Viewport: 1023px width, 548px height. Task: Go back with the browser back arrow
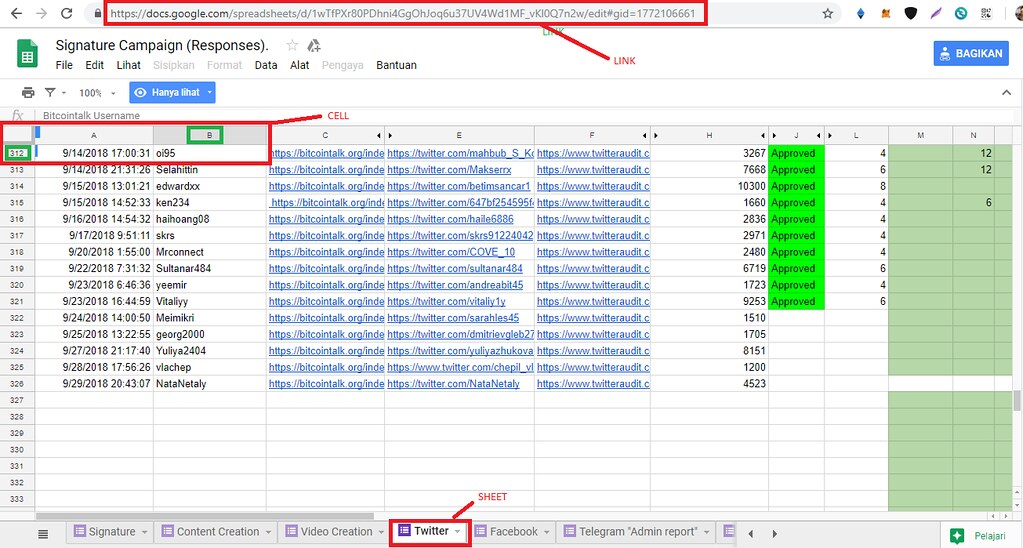(17, 13)
